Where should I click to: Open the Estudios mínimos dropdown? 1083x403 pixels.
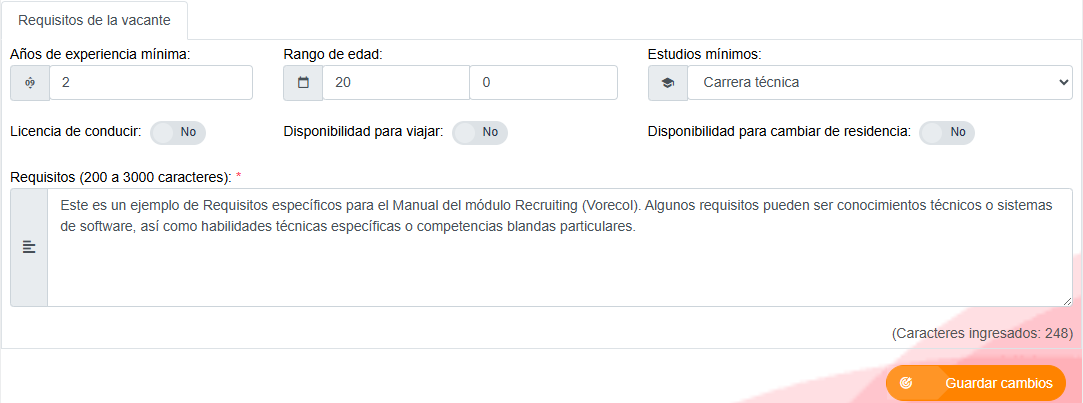click(x=880, y=83)
